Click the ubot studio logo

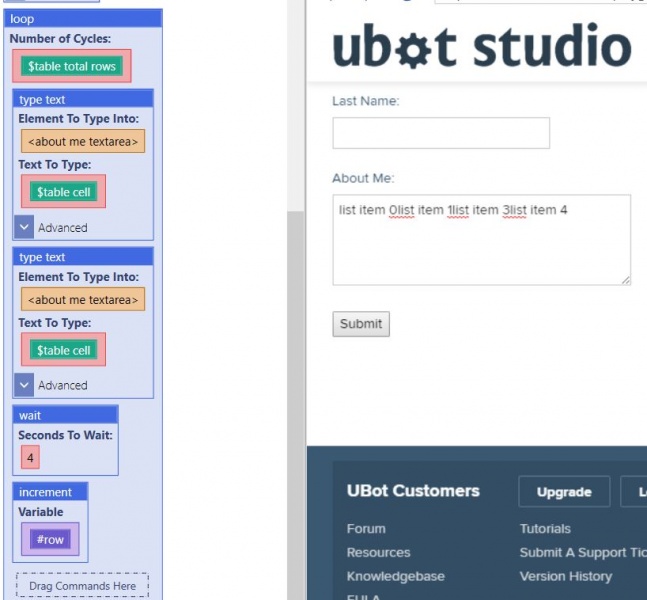pyautogui.click(x=482, y=45)
